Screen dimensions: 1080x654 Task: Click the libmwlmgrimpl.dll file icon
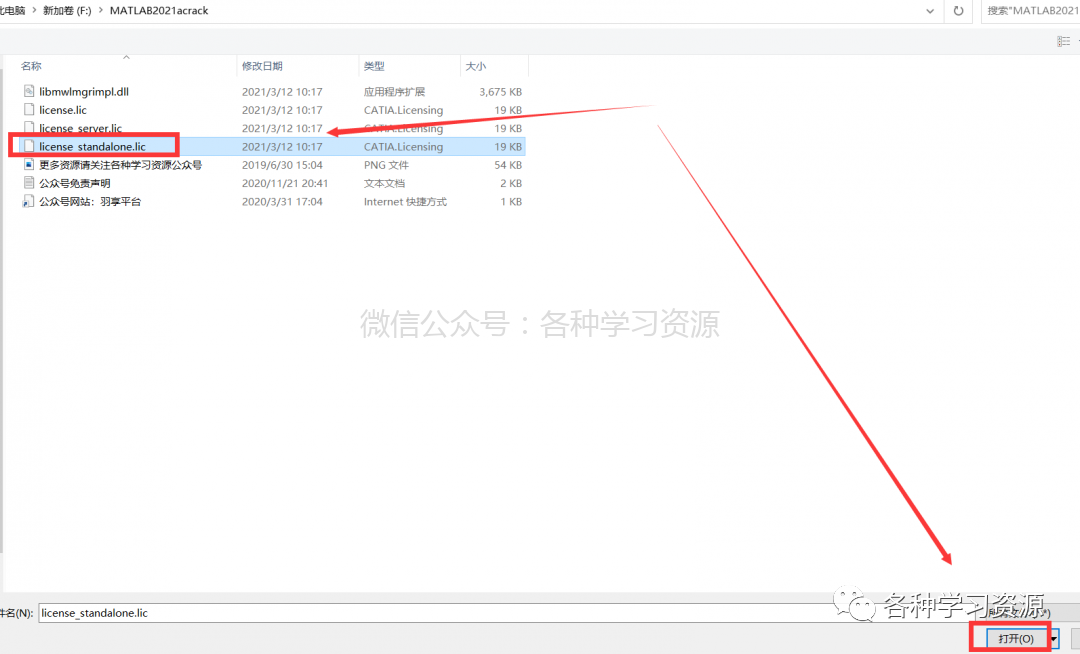[29, 91]
